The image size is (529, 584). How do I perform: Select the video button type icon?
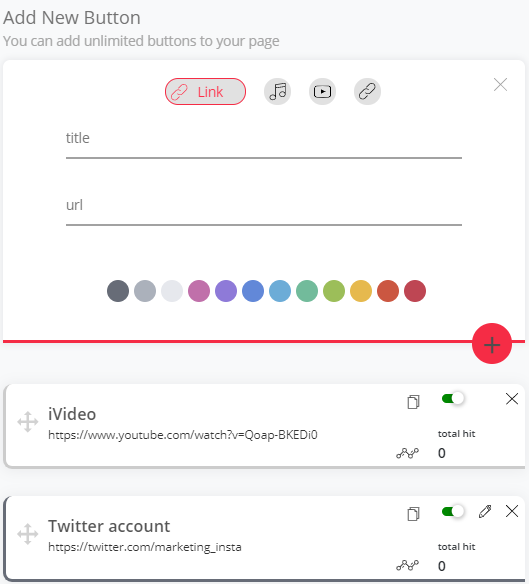[x=322, y=92]
